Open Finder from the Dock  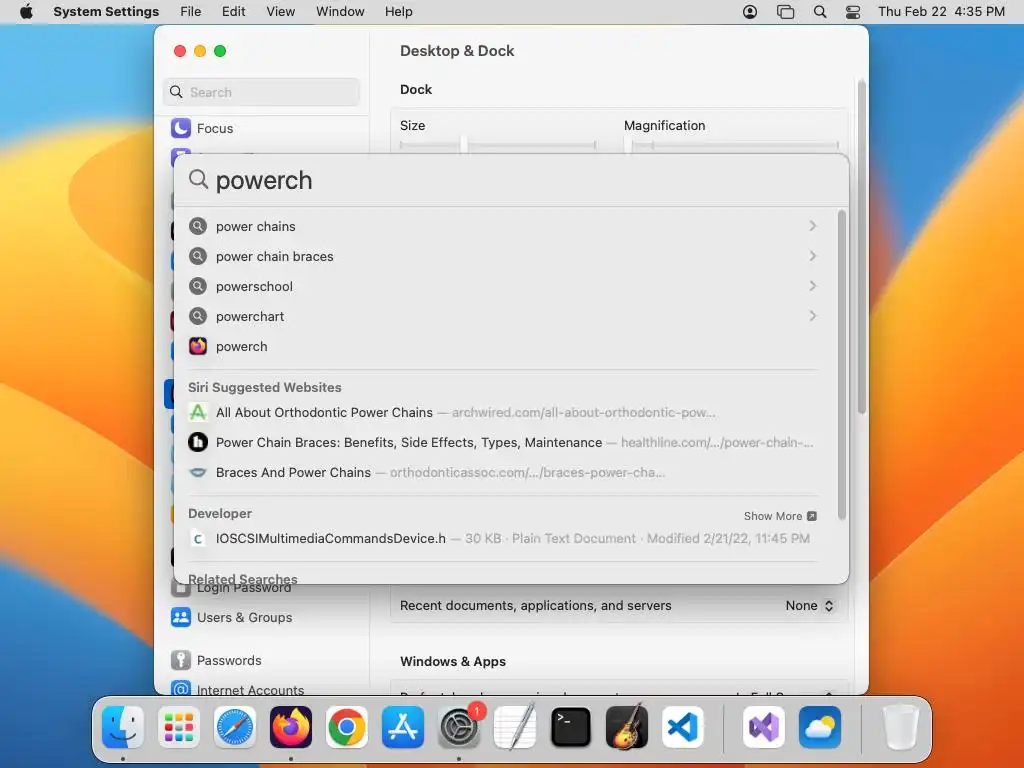click(x=123, y=727)
